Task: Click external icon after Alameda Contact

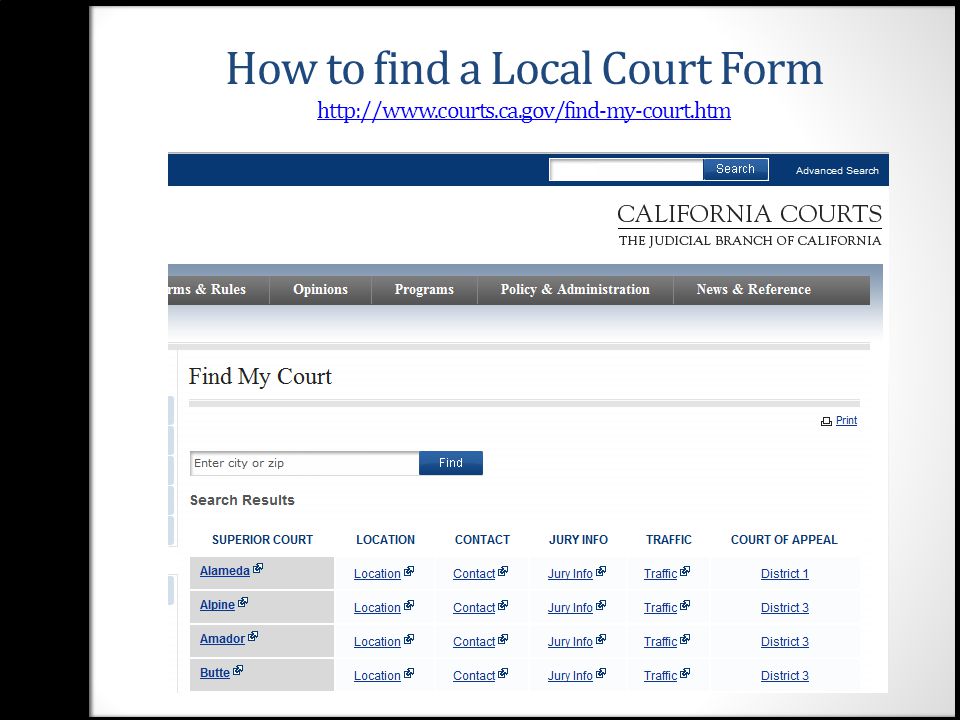Action: click(503, 571)
